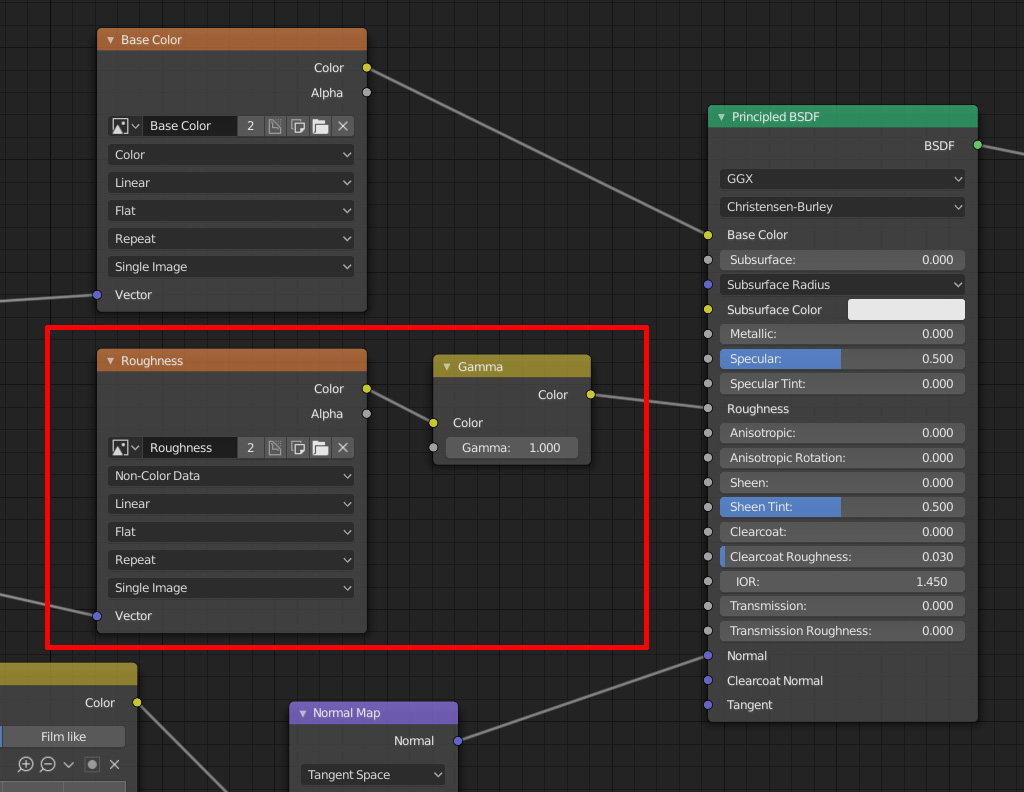Click user count 2 in Base Color node
This screenshot has width=1024, height=792.
click(250, 126)
